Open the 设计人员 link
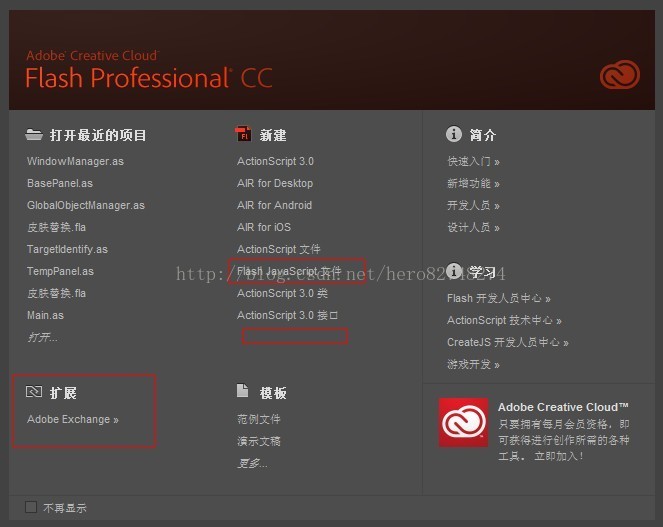This screenshot has height=527, width=663. tap(474, 227)
